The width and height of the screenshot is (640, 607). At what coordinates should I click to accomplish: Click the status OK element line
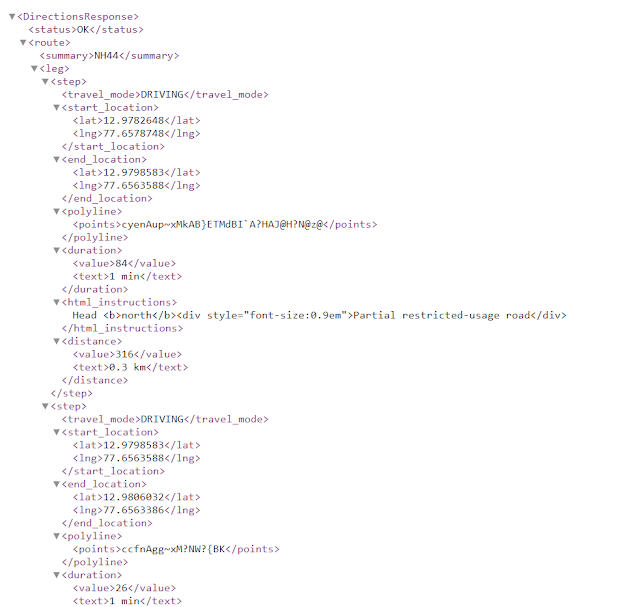(86, 30)
